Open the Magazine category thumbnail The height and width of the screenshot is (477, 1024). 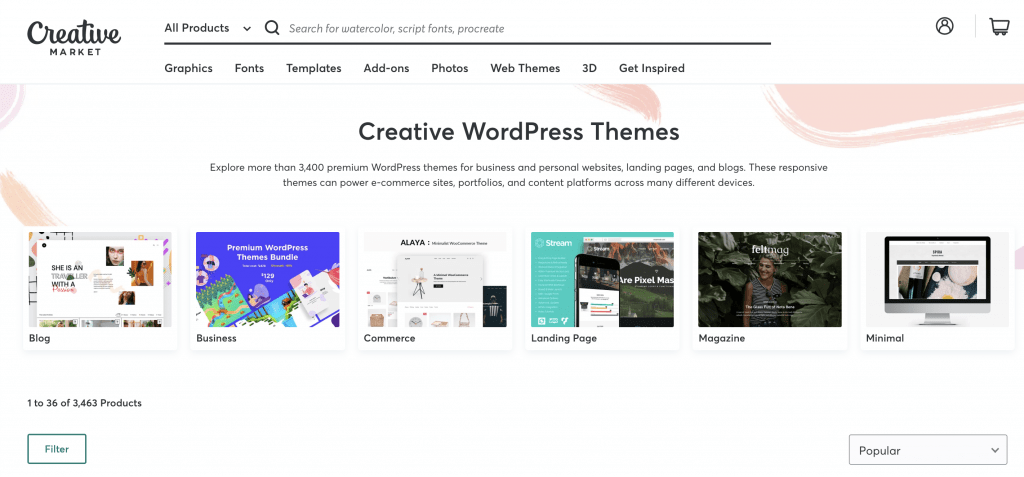770,280
